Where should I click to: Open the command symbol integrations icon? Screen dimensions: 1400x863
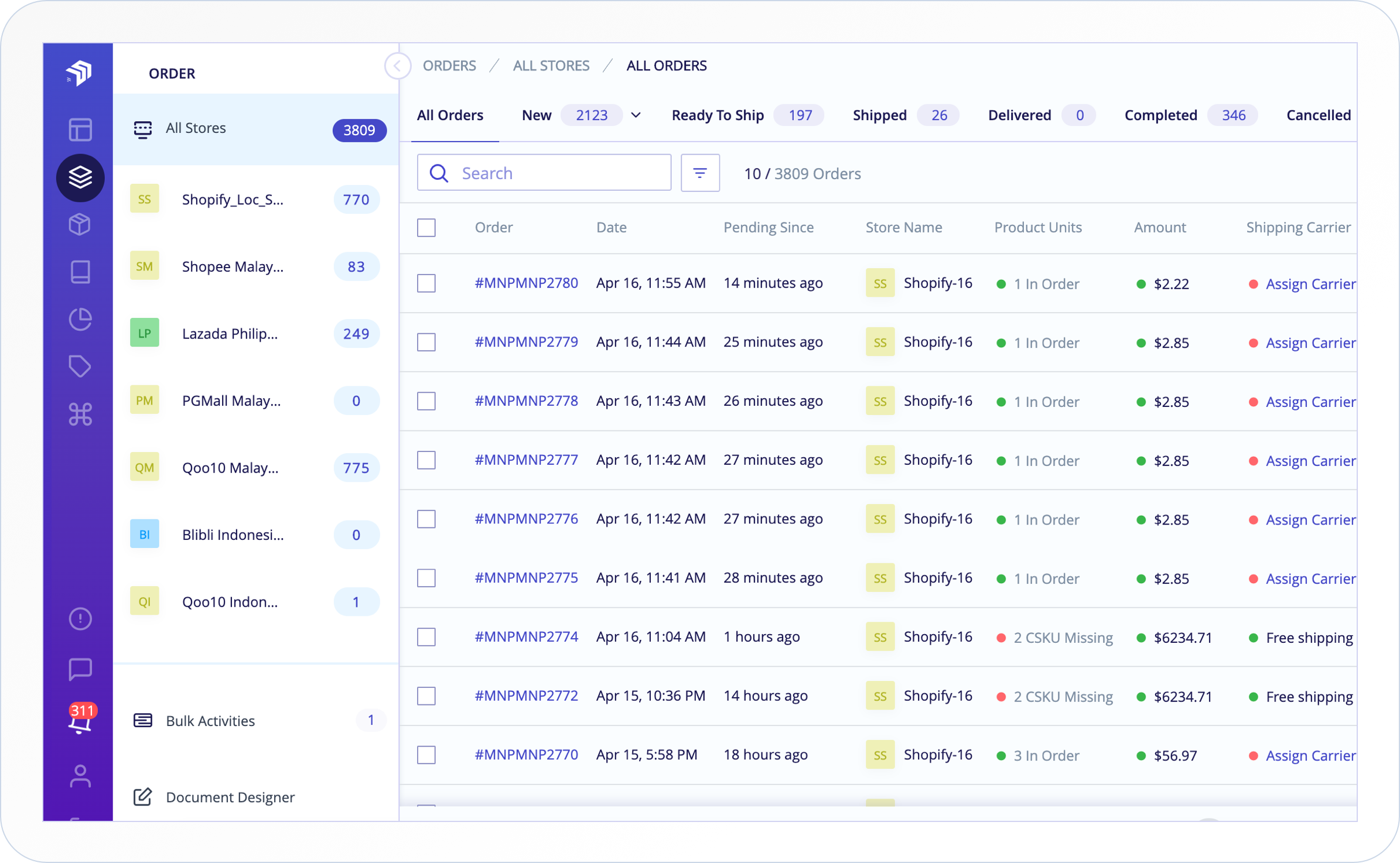point(80,415)
